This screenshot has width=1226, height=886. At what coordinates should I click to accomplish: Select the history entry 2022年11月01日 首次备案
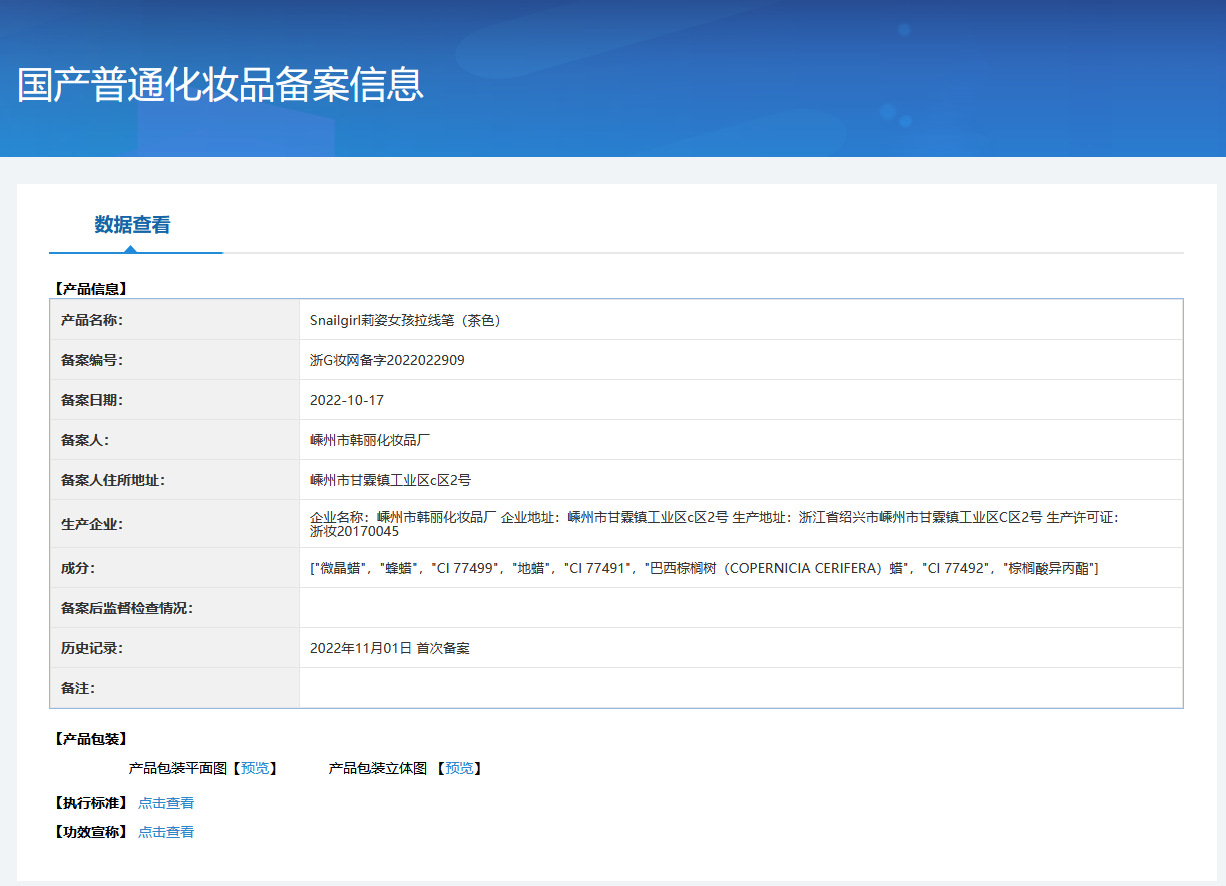(x=390, y=648)
